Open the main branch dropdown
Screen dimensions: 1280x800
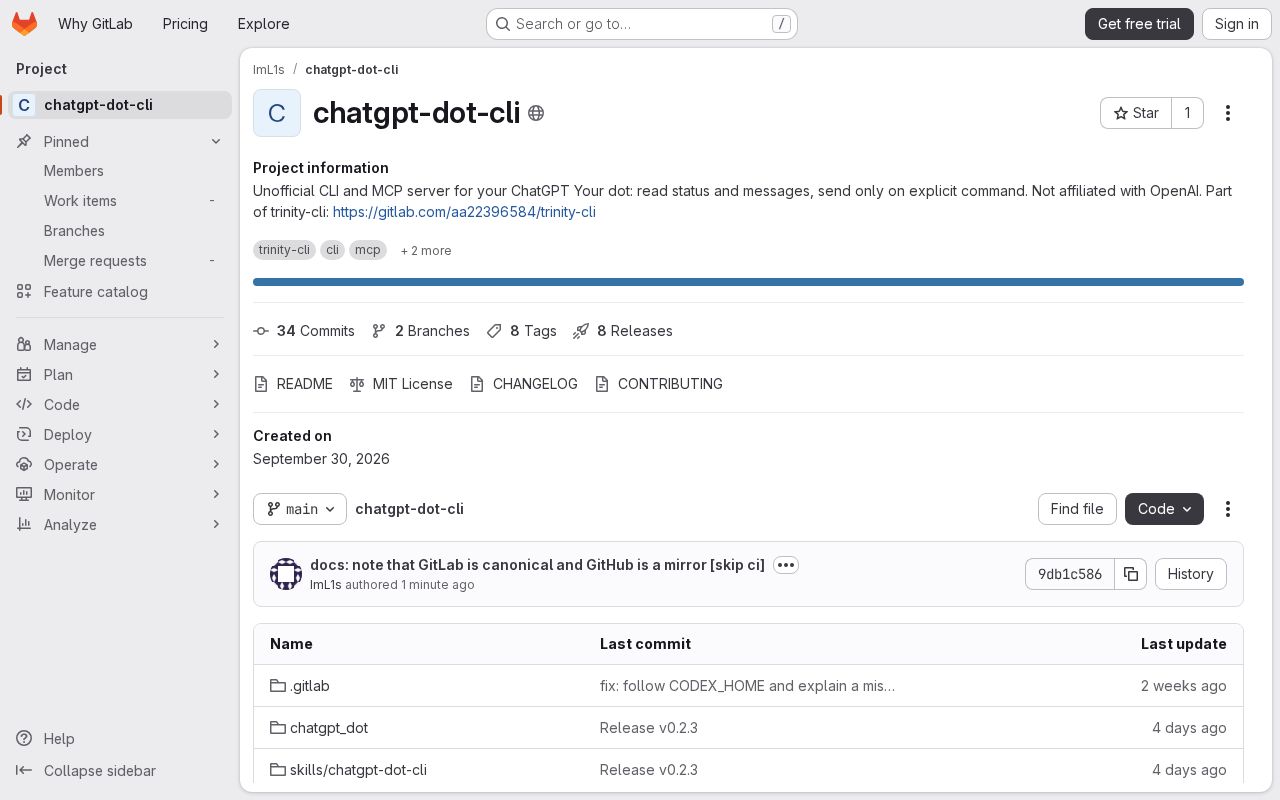[300, 509]
